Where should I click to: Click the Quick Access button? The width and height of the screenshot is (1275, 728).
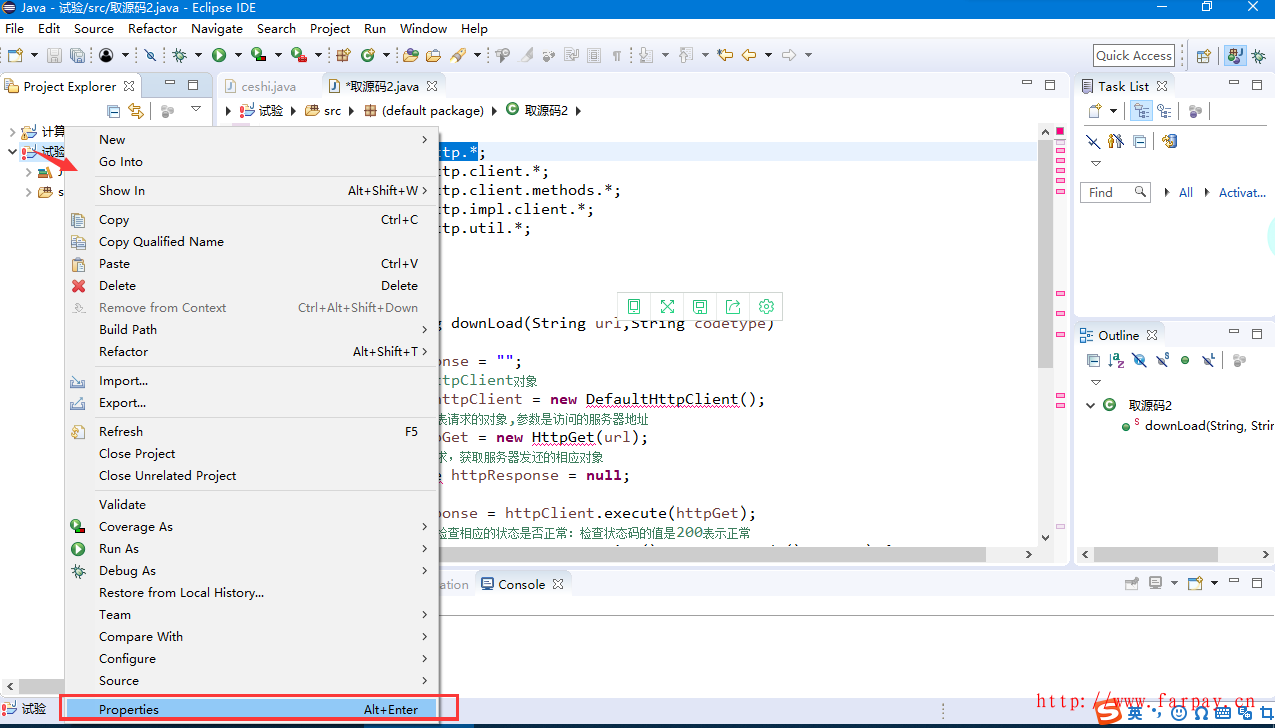pyautogui.click(x=1132, y=56)
